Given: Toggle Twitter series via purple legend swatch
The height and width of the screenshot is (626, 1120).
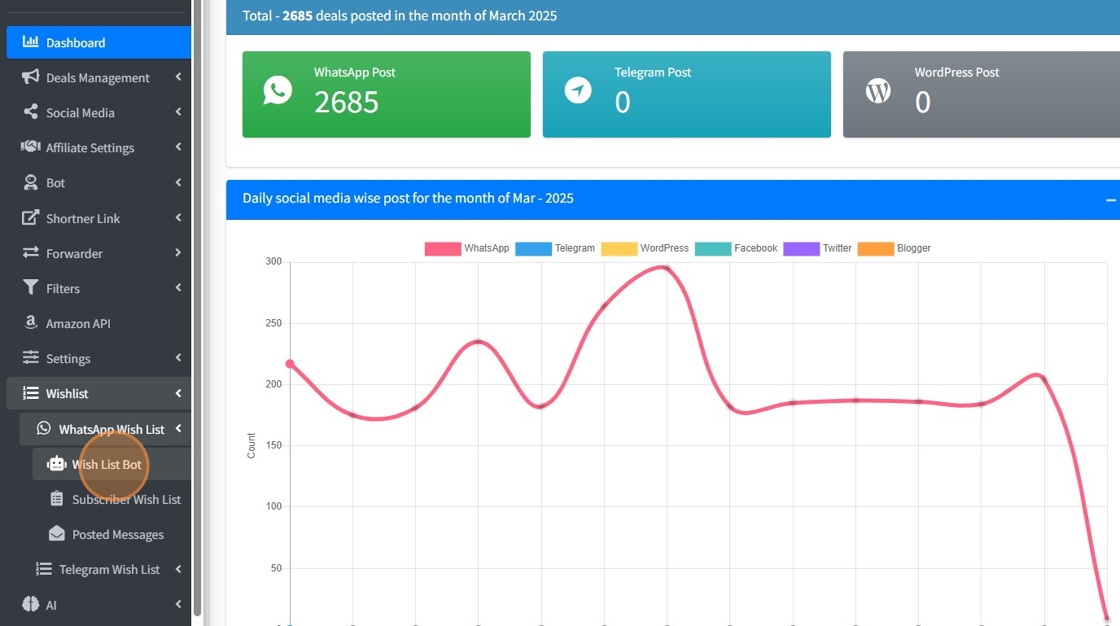Looking at the screenshot, I should pos(801,248).
